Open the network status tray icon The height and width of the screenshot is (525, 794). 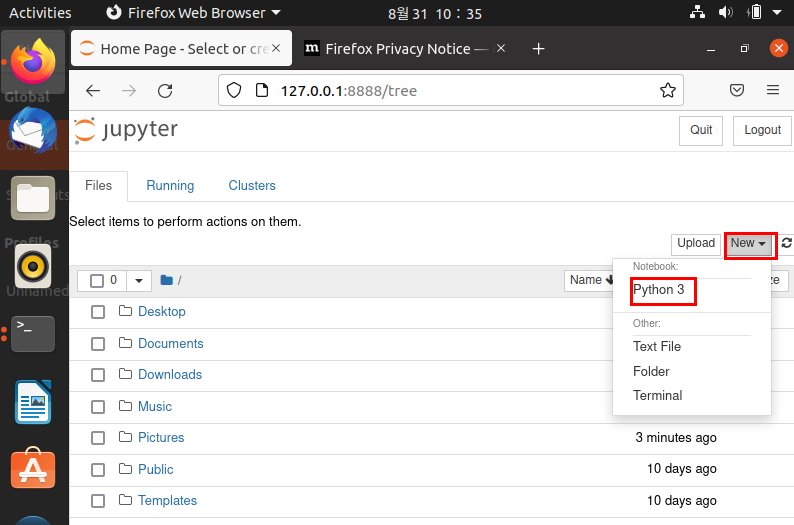click(x=697, y=12)
